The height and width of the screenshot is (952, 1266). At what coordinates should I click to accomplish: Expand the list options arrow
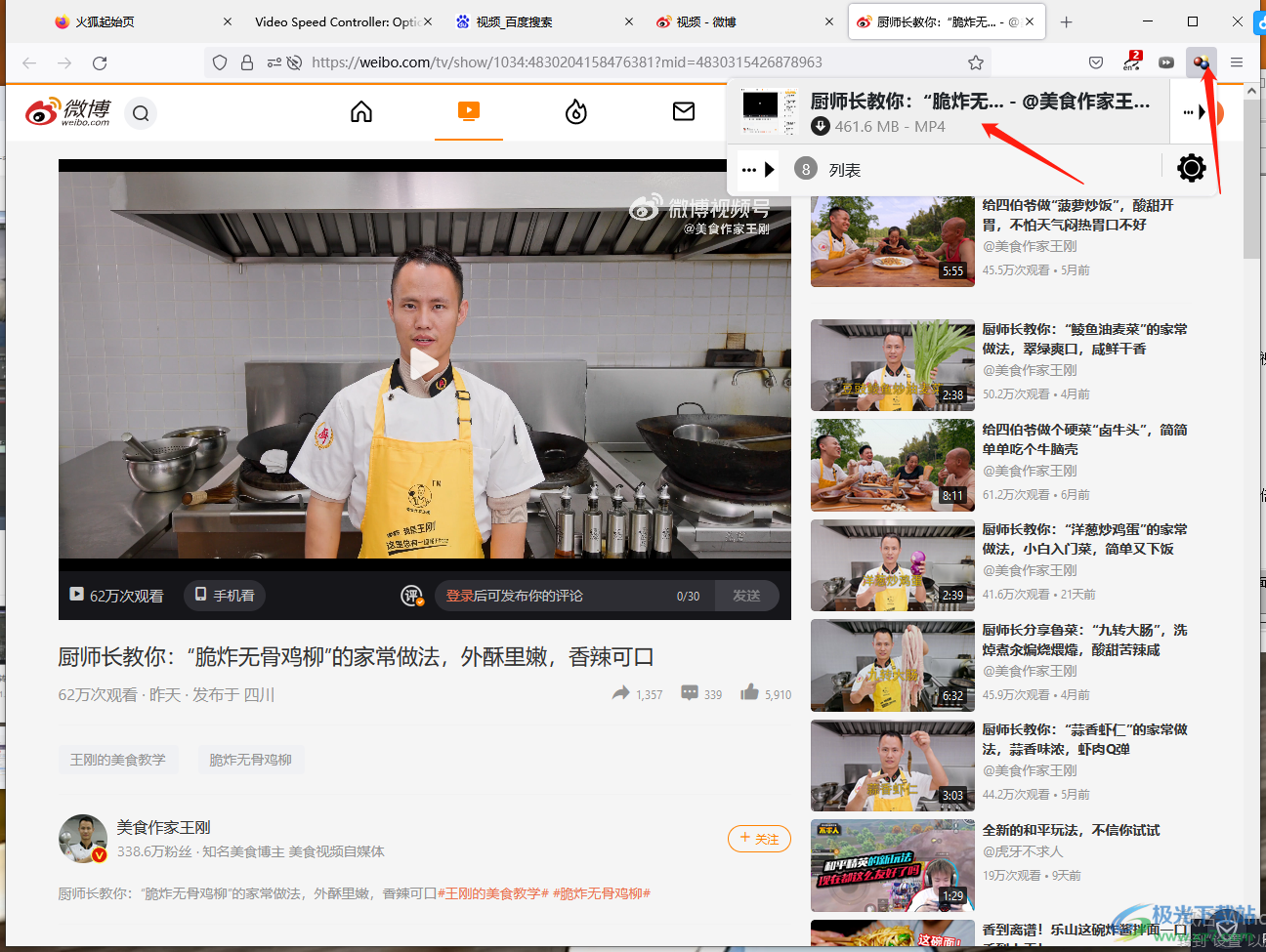pyautogui.click(x=757, y=169)
